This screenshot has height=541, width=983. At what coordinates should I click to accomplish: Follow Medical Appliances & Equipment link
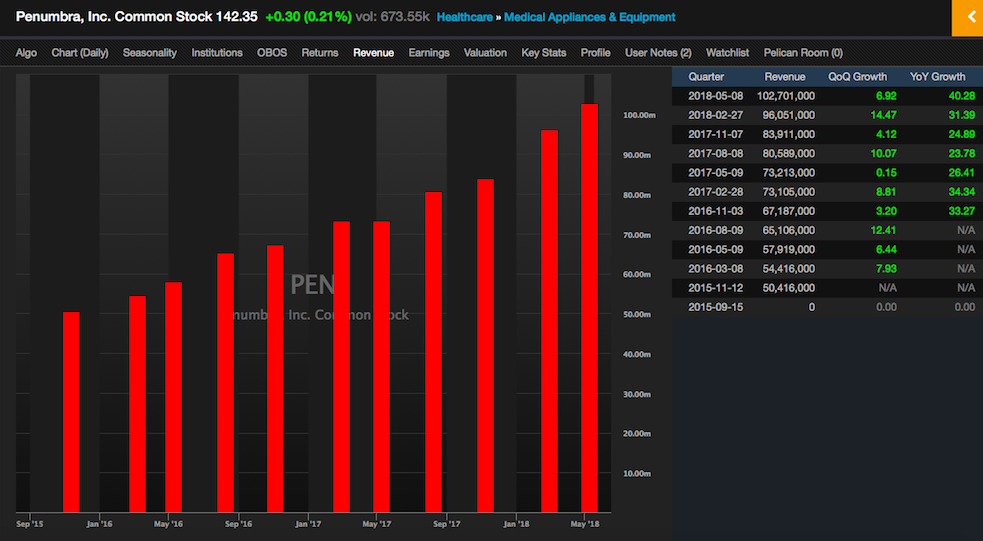tap(589, 18)
